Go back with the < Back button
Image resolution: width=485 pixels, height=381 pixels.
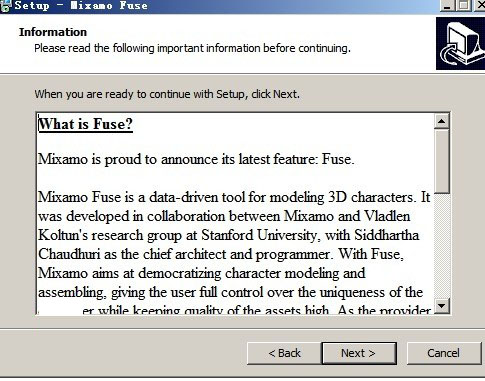[x=284, y=353]
